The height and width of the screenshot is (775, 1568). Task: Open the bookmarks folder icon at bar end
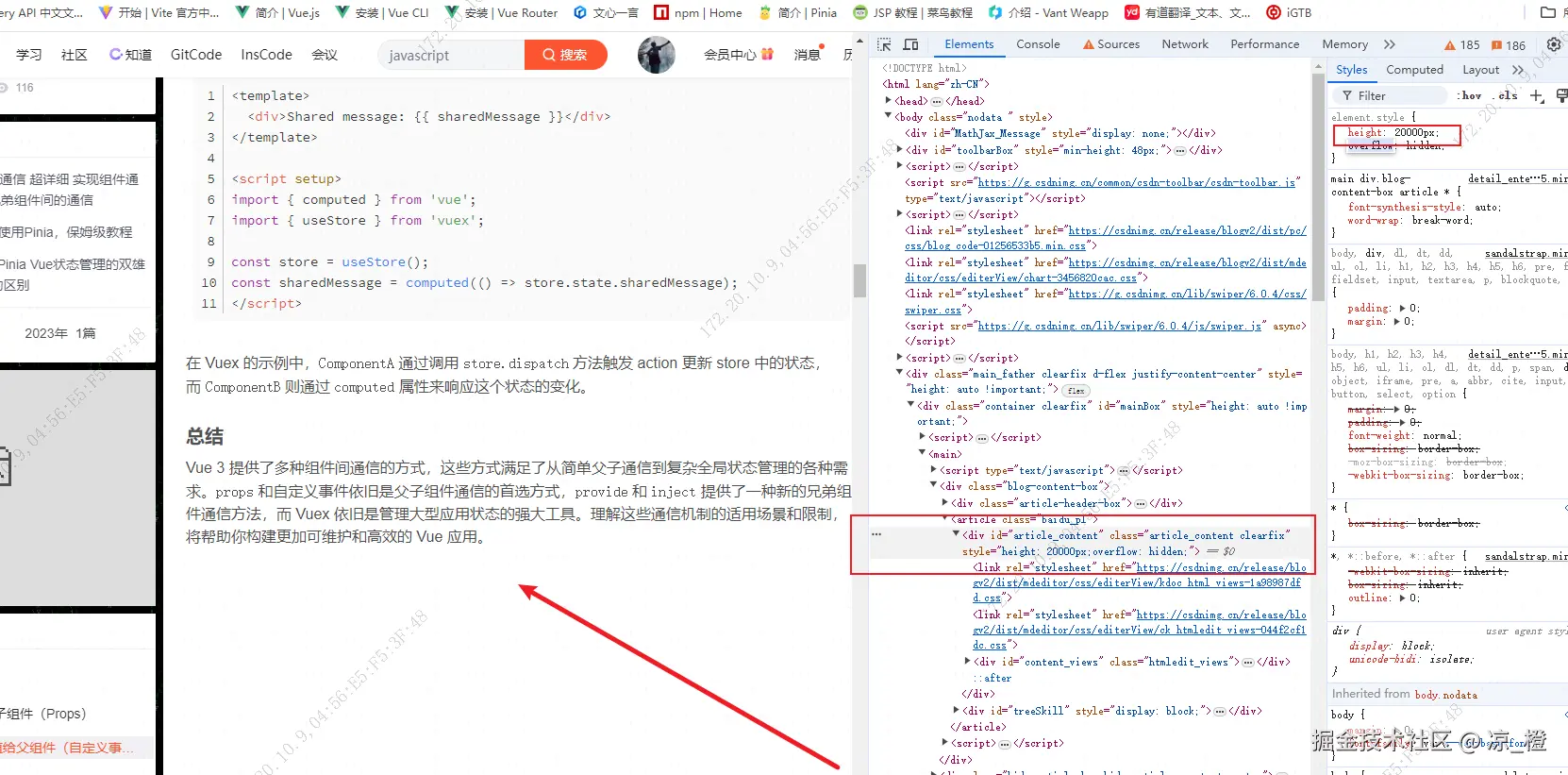tap(1548, 12)
